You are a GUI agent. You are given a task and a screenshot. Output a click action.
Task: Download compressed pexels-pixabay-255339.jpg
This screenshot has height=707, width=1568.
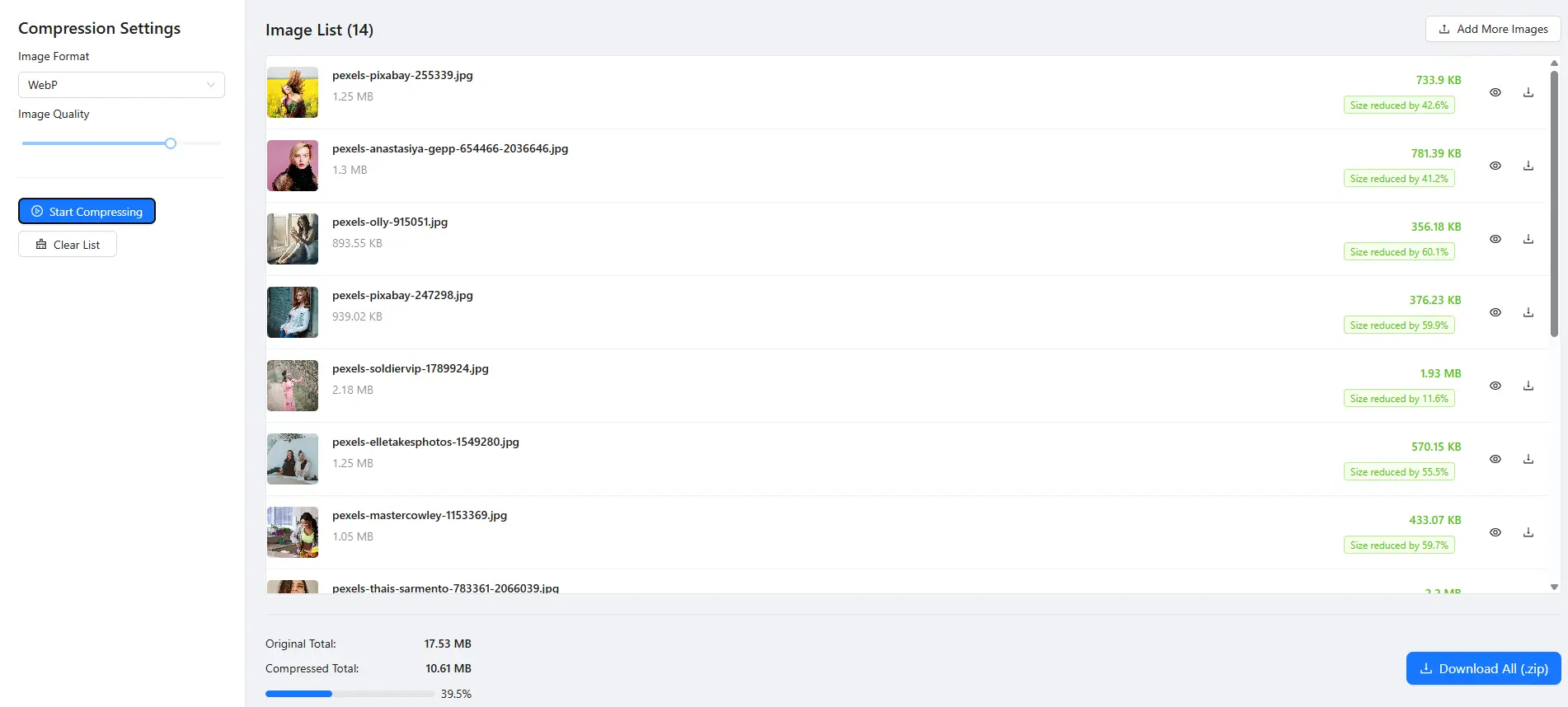point(1528,92)
